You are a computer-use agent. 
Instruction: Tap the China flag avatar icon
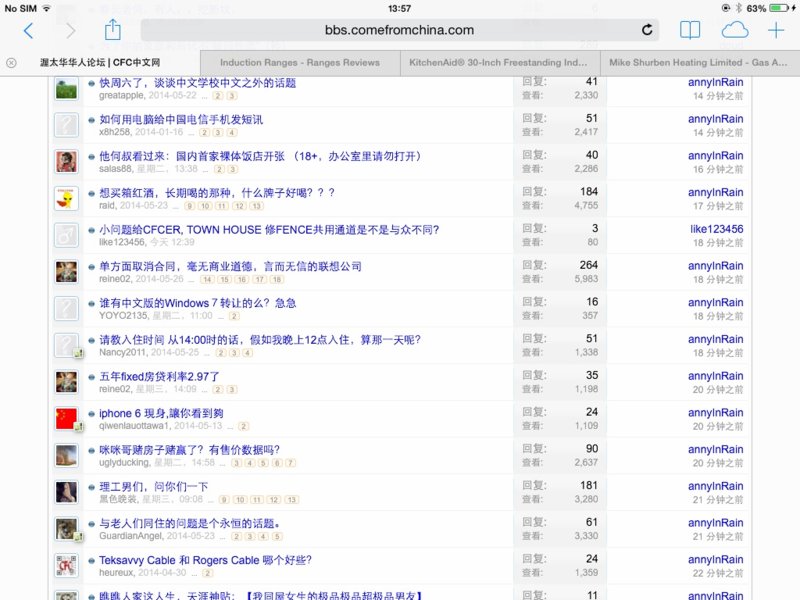66,419
